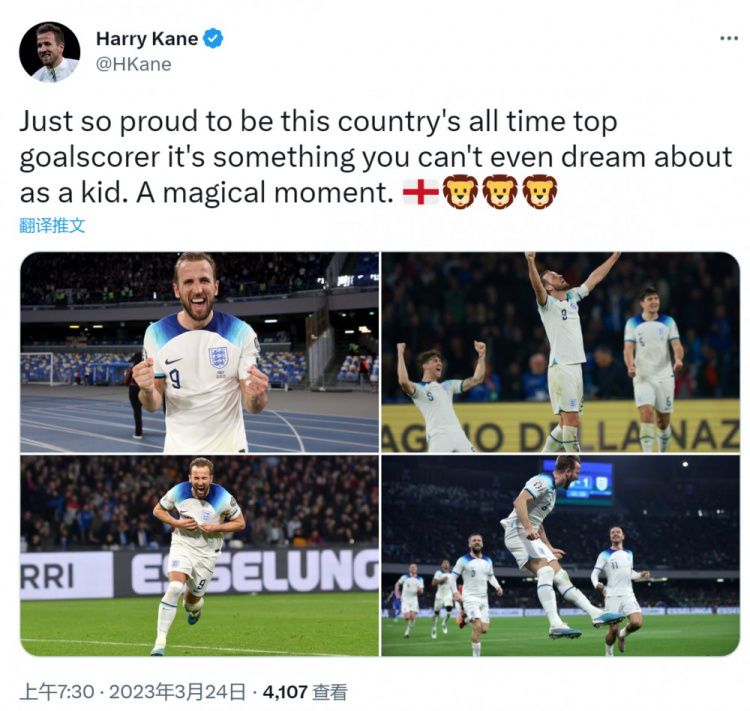Click the 4,107 view count number
750x711 pixels.
284,691
